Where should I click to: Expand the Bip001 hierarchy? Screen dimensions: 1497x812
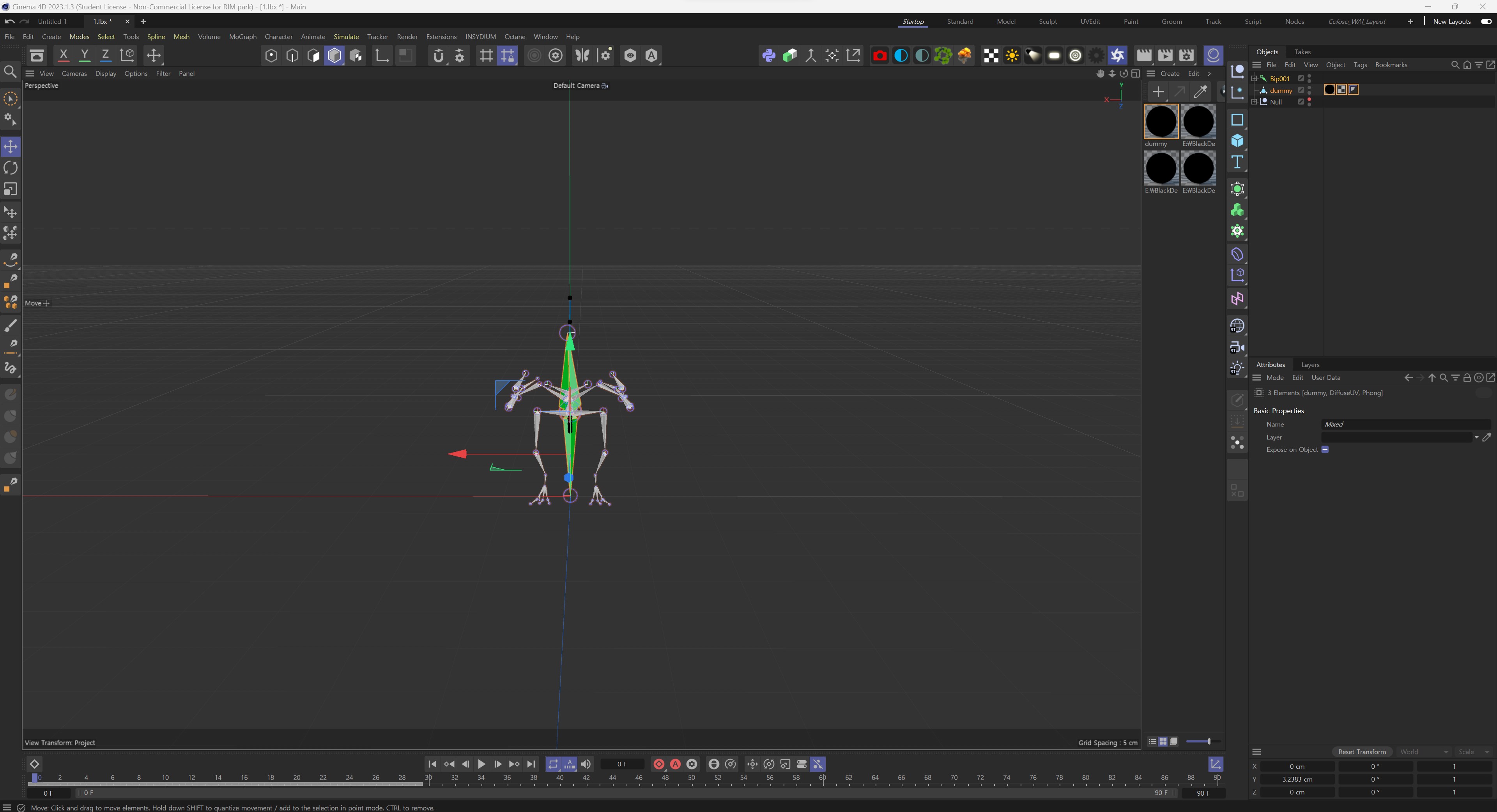pyautogui.click(x=1254, y=78)
